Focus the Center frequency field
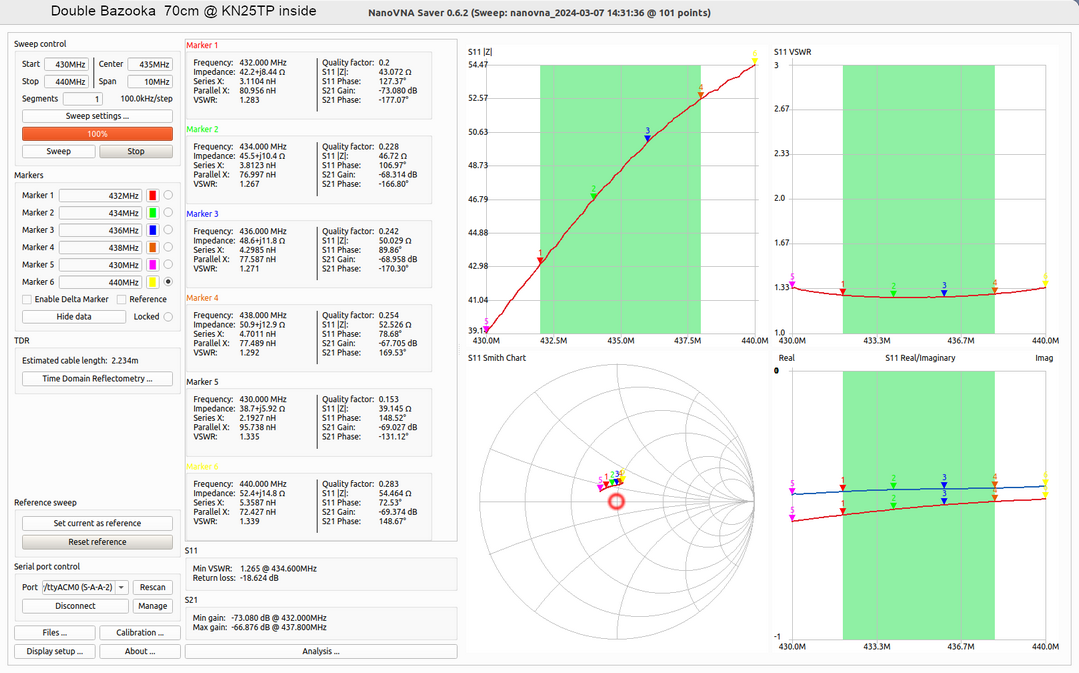Image resolution: width=1079 pixels, height=673 pixels. 150,64
